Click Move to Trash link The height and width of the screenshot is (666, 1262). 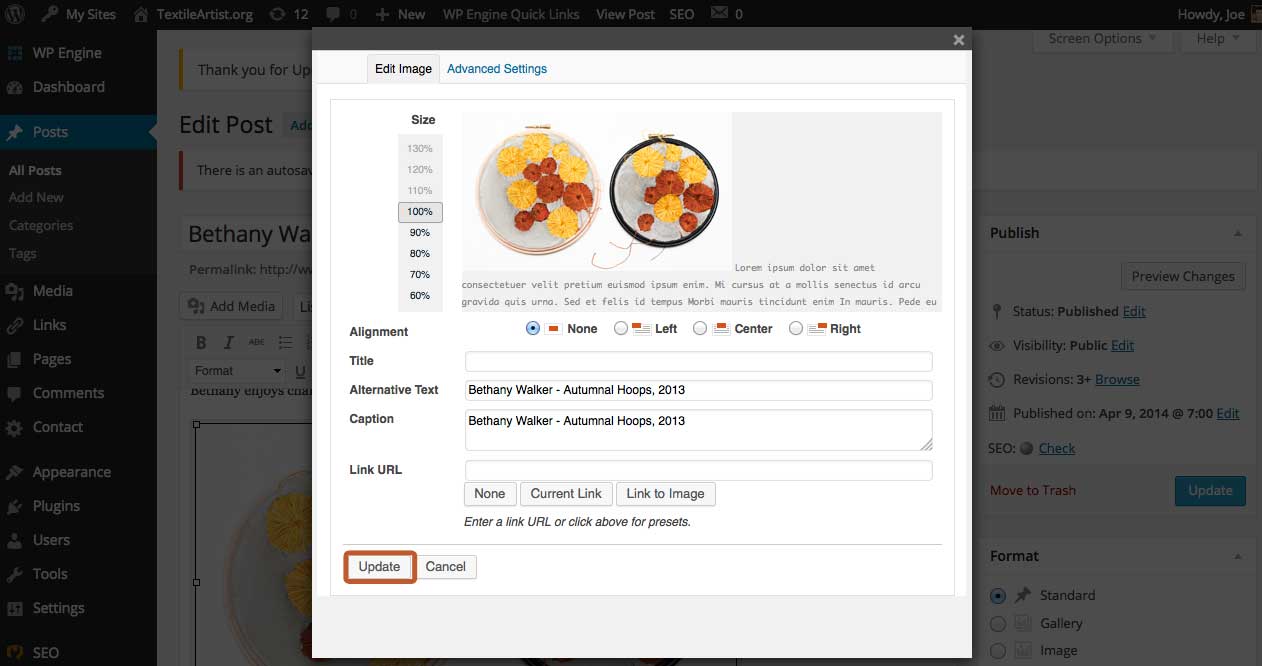(x=1033, y=491)
